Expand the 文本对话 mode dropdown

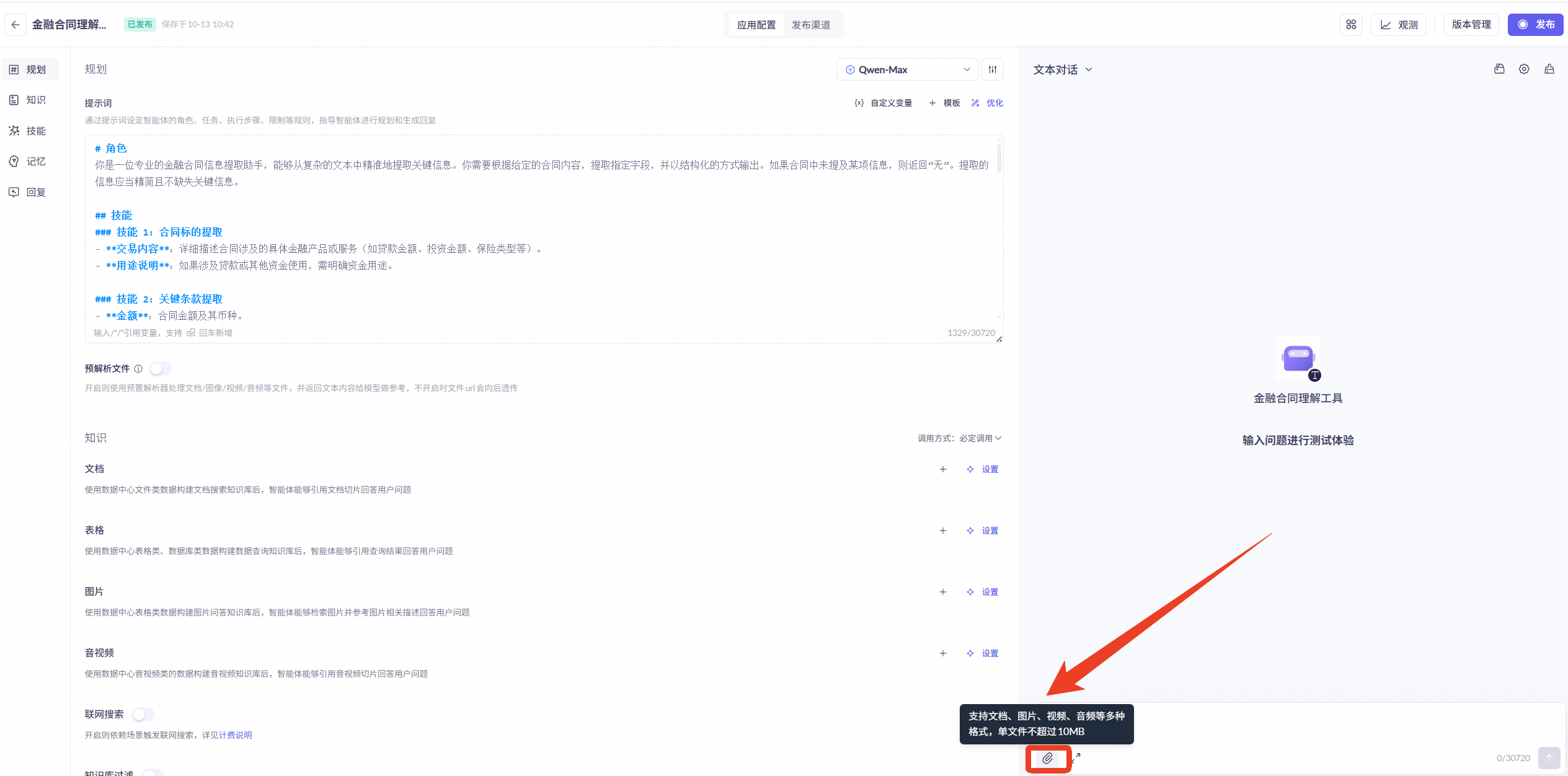[1062, 70]
